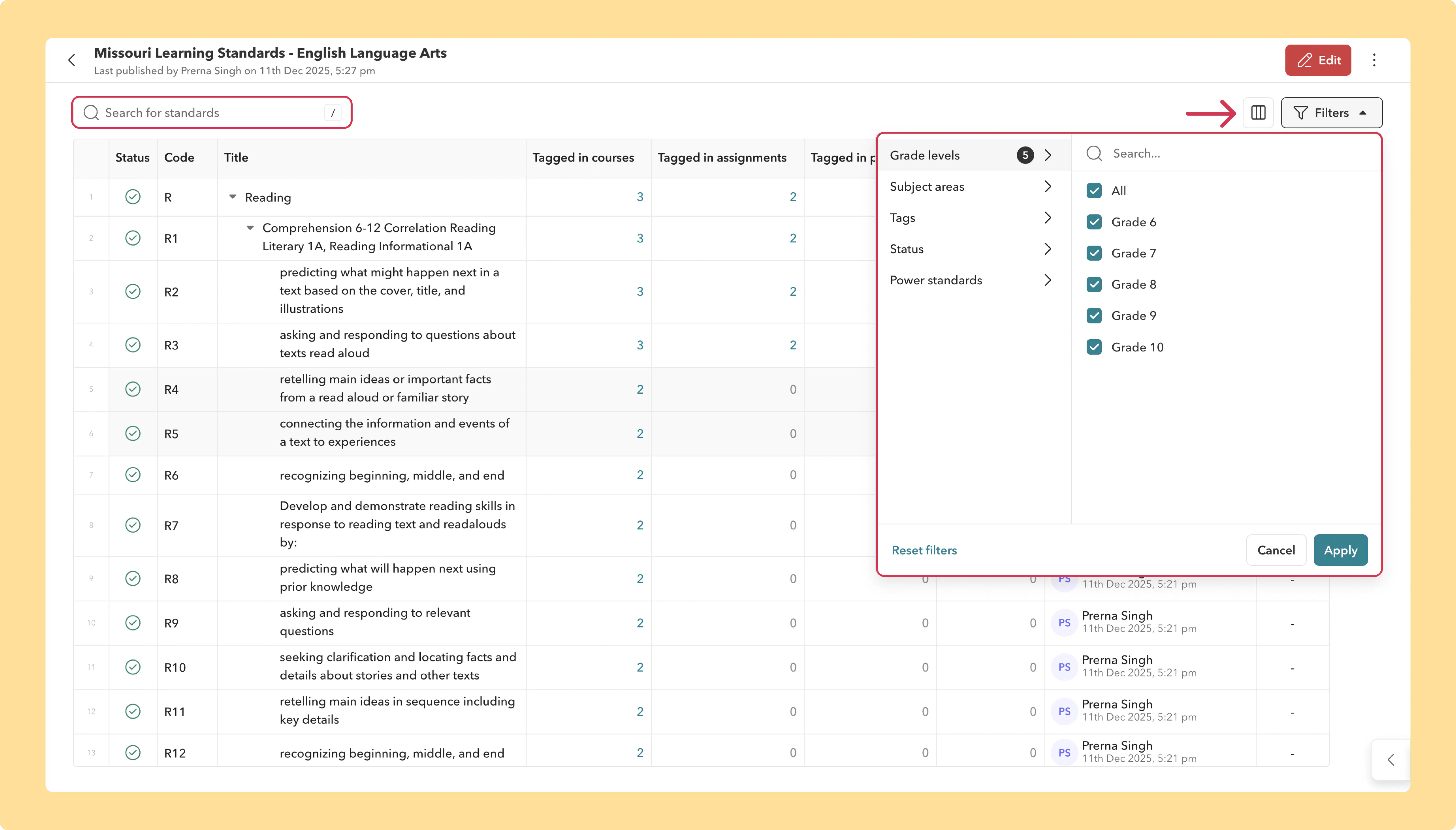Click the status check icon for R3
Image resolution: width=1456 pixels, height=830 pixels.
pyautogui.click(x=133, y=345)
